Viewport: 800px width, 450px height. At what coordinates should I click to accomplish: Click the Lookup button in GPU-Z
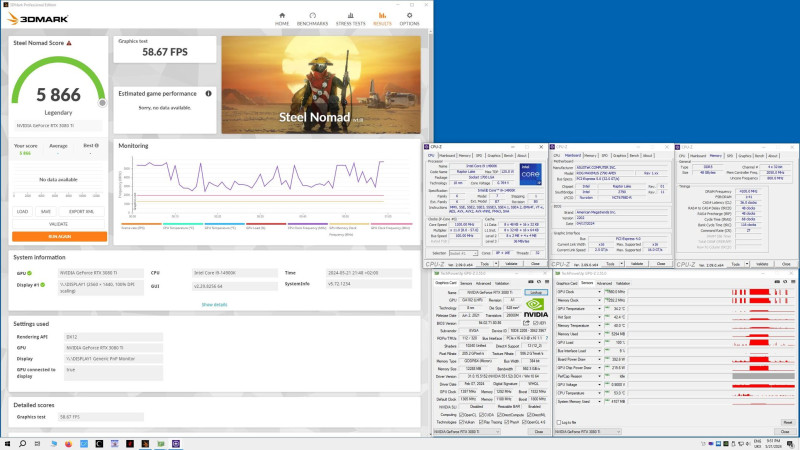point(536,292)
